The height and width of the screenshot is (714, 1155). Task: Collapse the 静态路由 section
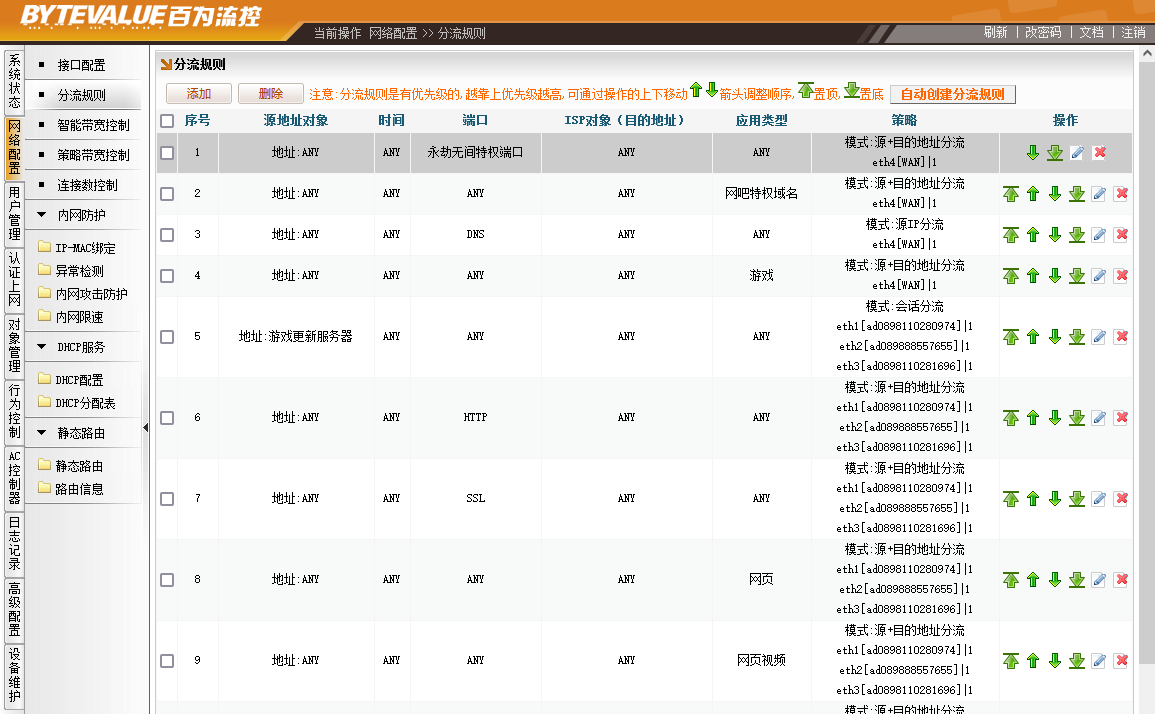coord(42,433)
